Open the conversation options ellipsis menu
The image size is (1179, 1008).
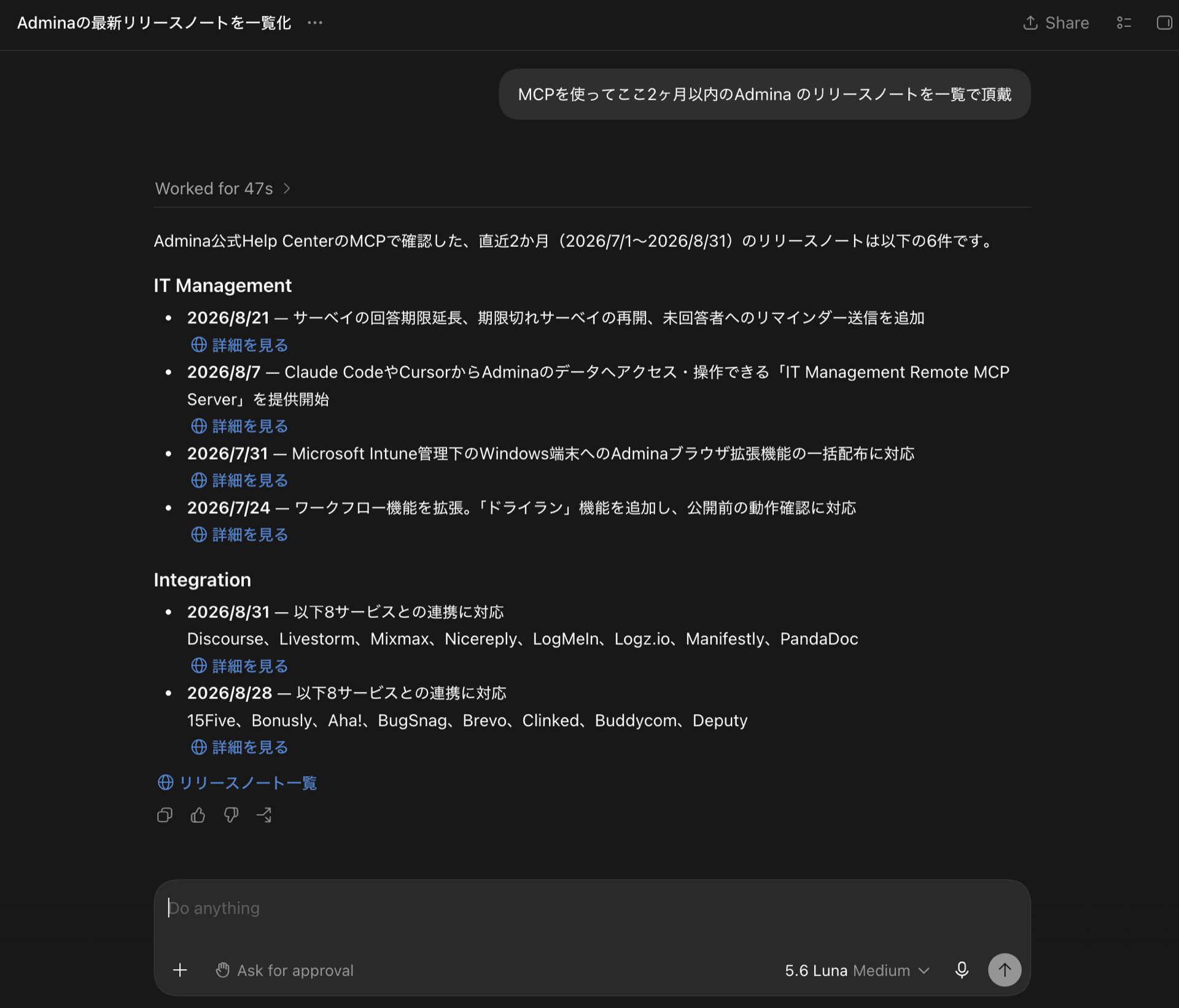[315, 23]
